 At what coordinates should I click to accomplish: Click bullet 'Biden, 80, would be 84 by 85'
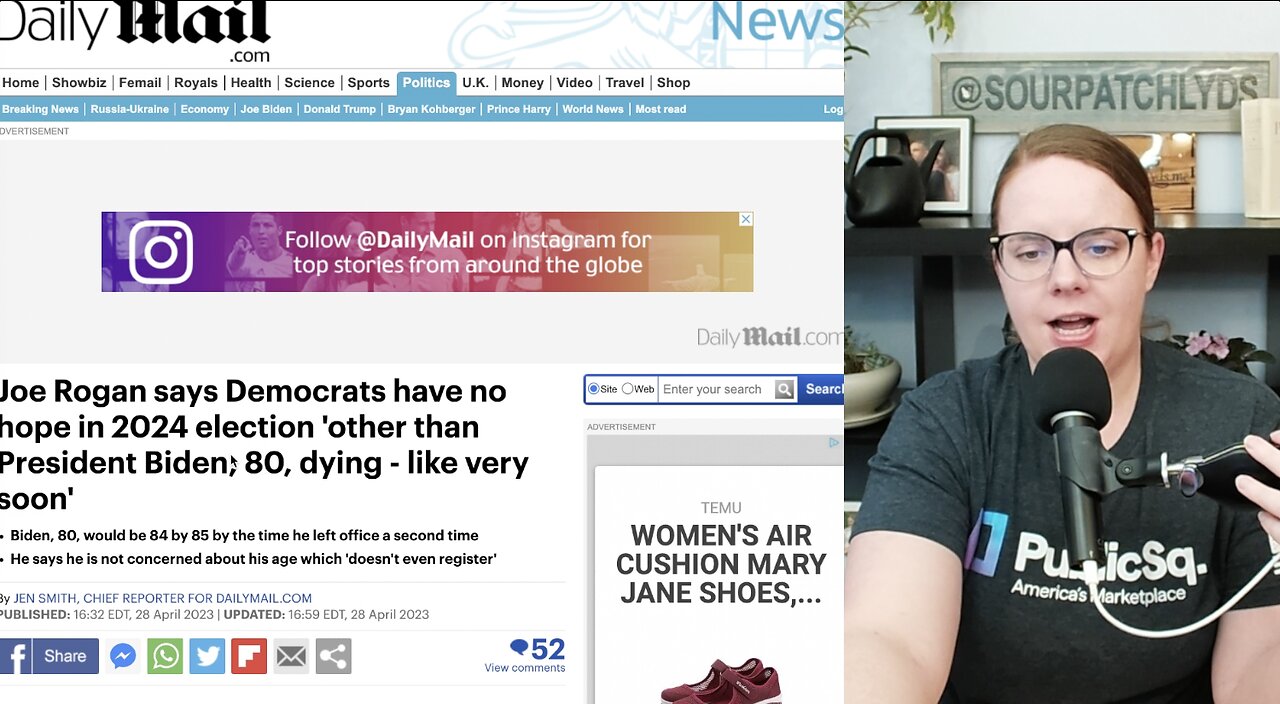[x=244, y=535]
